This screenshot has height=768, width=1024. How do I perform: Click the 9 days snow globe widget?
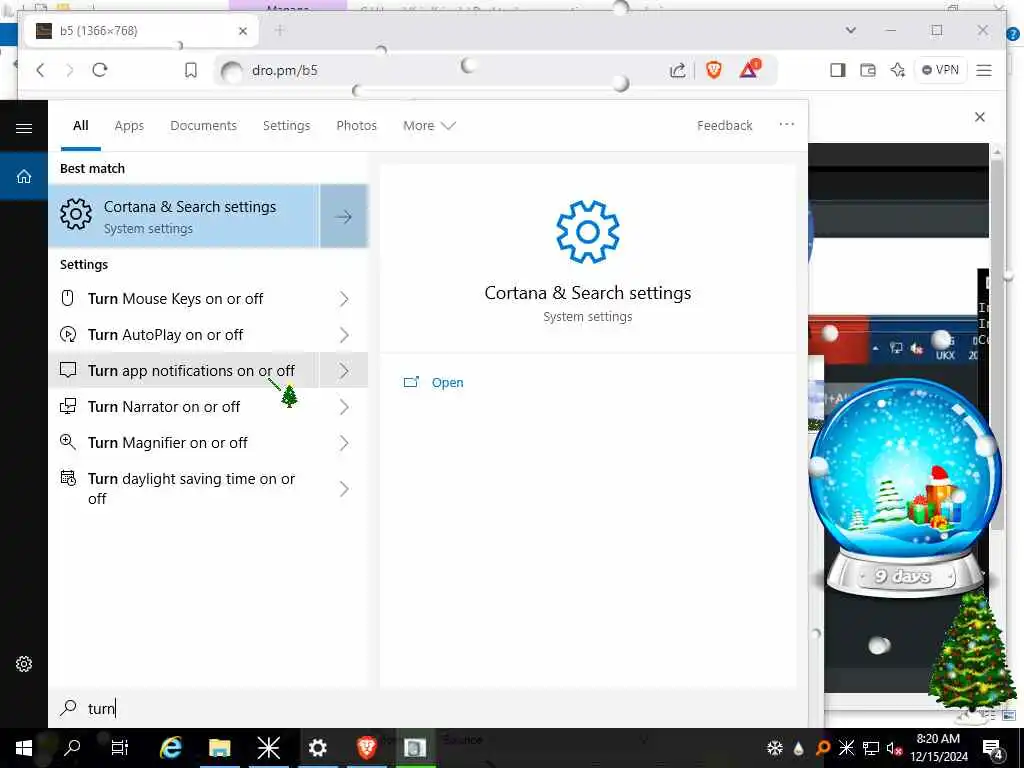904,488
